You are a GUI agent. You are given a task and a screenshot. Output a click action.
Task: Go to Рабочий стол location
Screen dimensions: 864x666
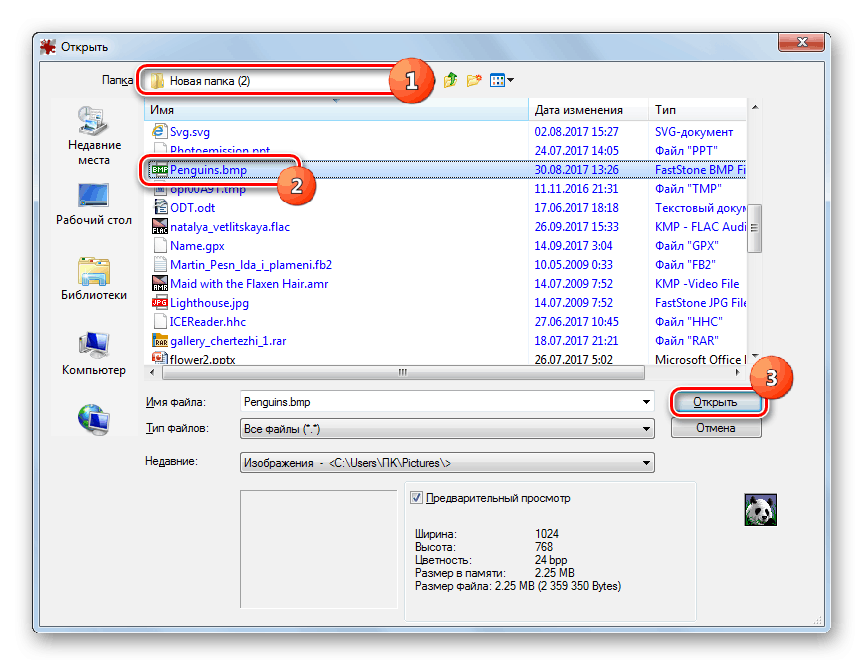pyautogui.click(x=94, y=204)
